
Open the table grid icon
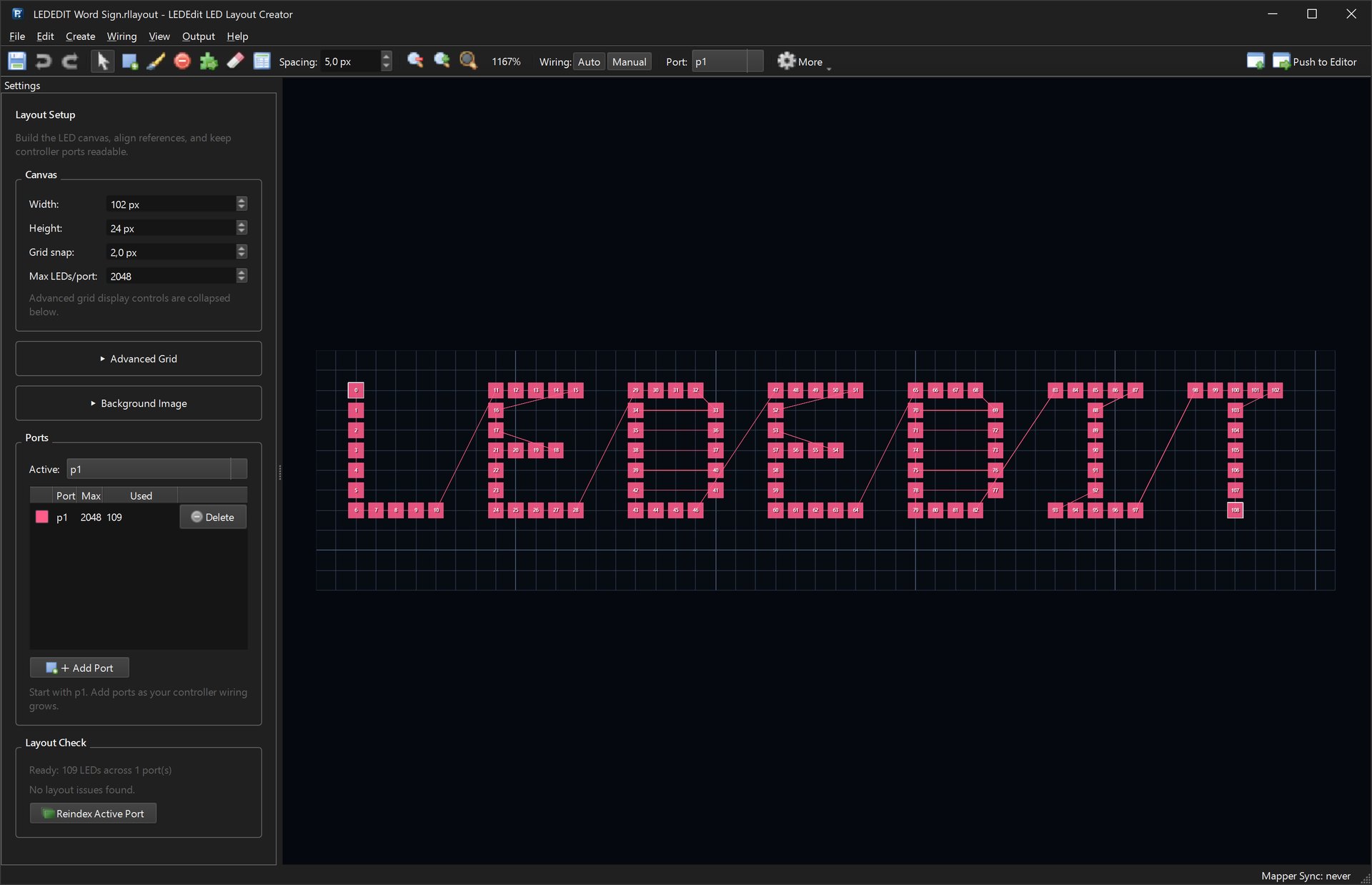(x=262, y=61)
